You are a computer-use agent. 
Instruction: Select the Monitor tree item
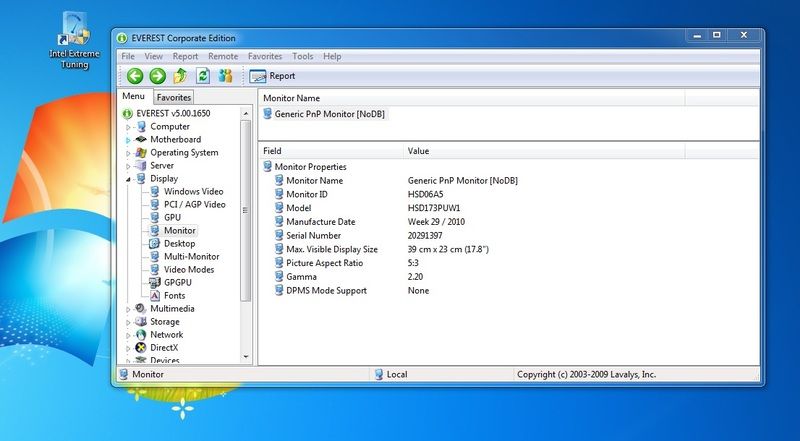(180, 231)
